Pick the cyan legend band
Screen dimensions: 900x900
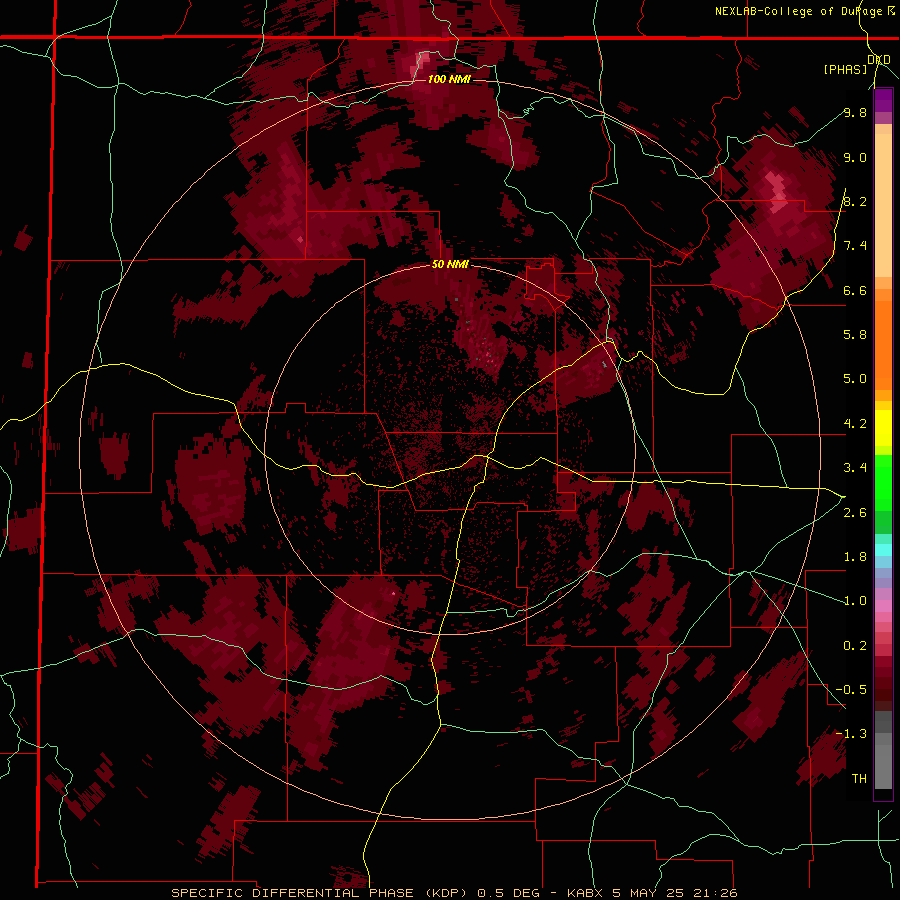883,550
